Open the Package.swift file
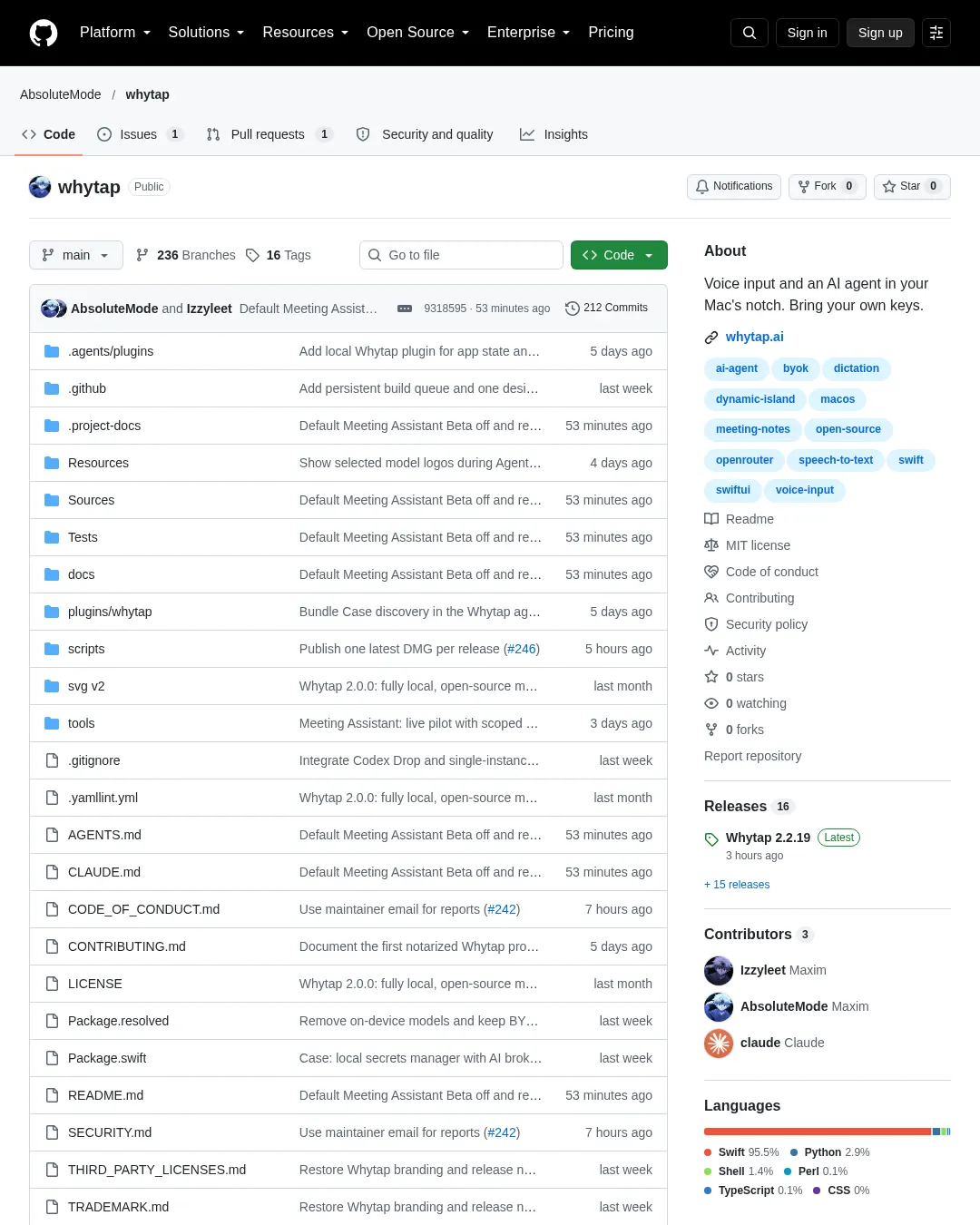Image resolution: width=980 pixels, height=1225 pixels. point(107,1058)
